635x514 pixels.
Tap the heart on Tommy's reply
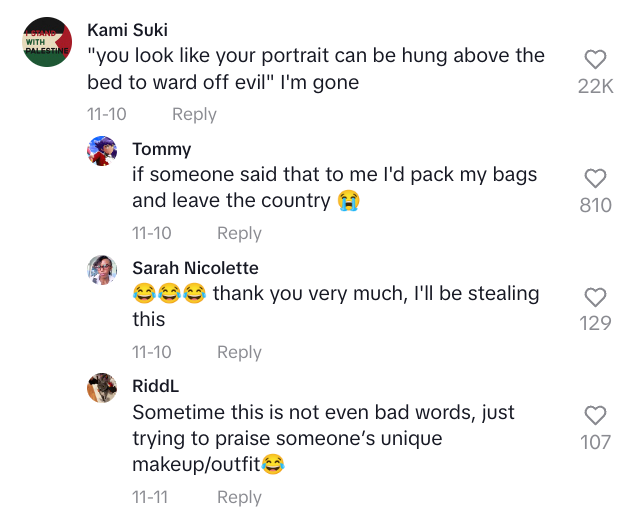point(595,179)
